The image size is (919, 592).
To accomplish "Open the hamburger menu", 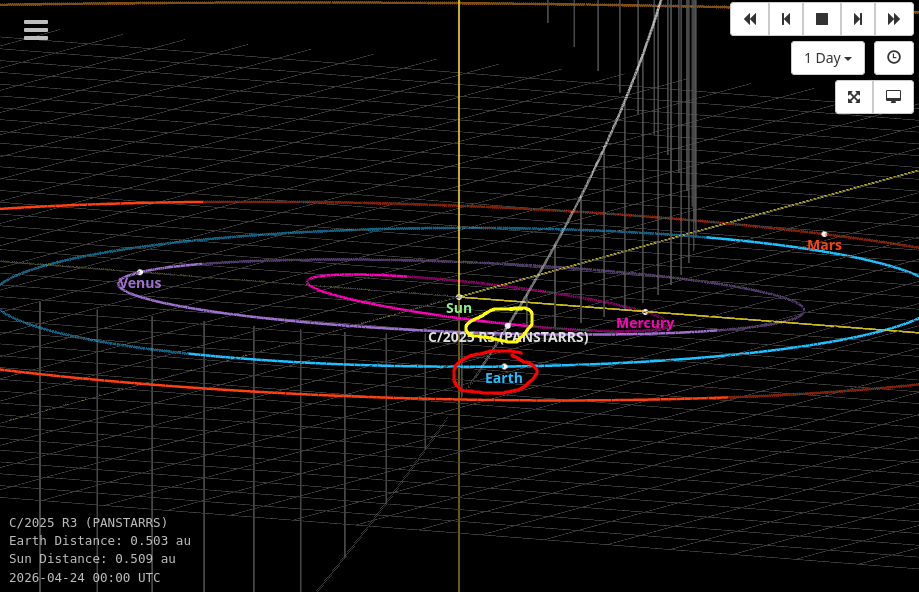I will (36, 30).
